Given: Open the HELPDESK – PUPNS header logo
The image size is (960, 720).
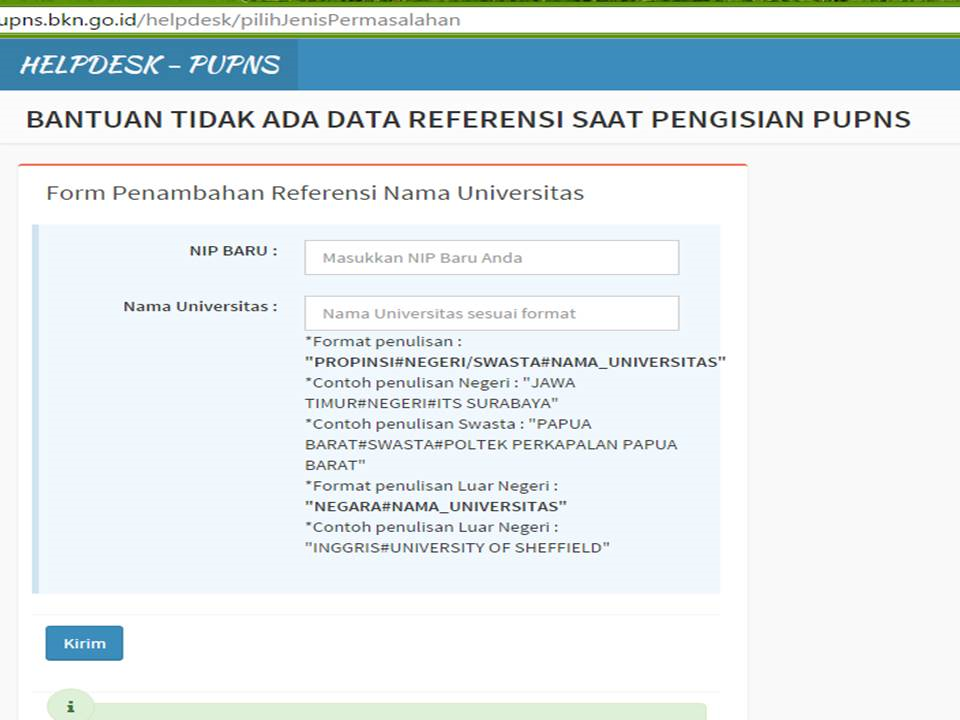Looking at the screenshot, I should [x=149, y=65].
